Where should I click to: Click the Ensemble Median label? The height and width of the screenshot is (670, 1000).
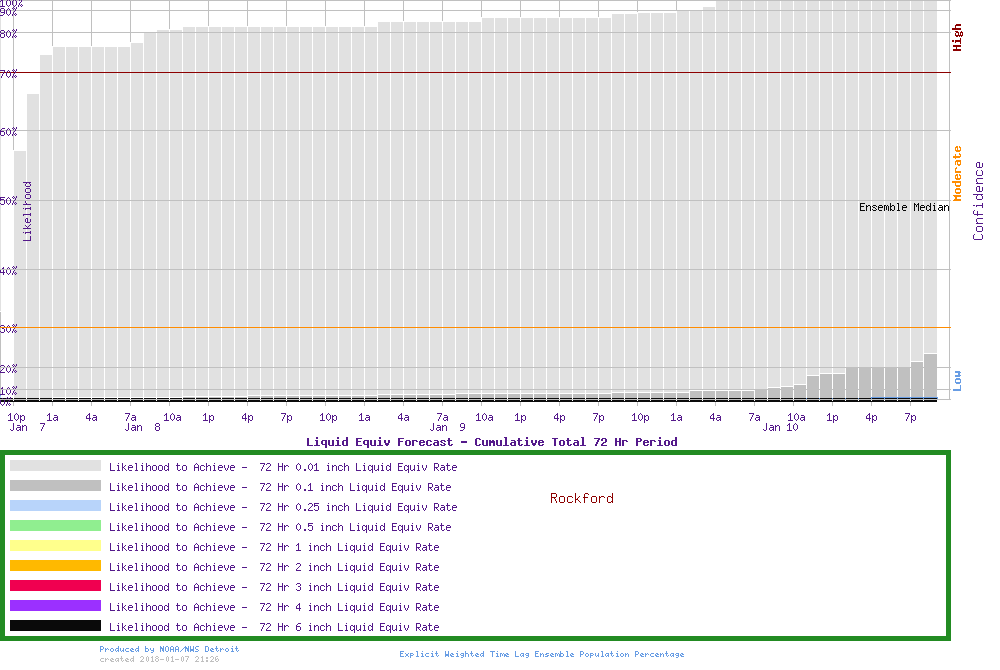904,208
